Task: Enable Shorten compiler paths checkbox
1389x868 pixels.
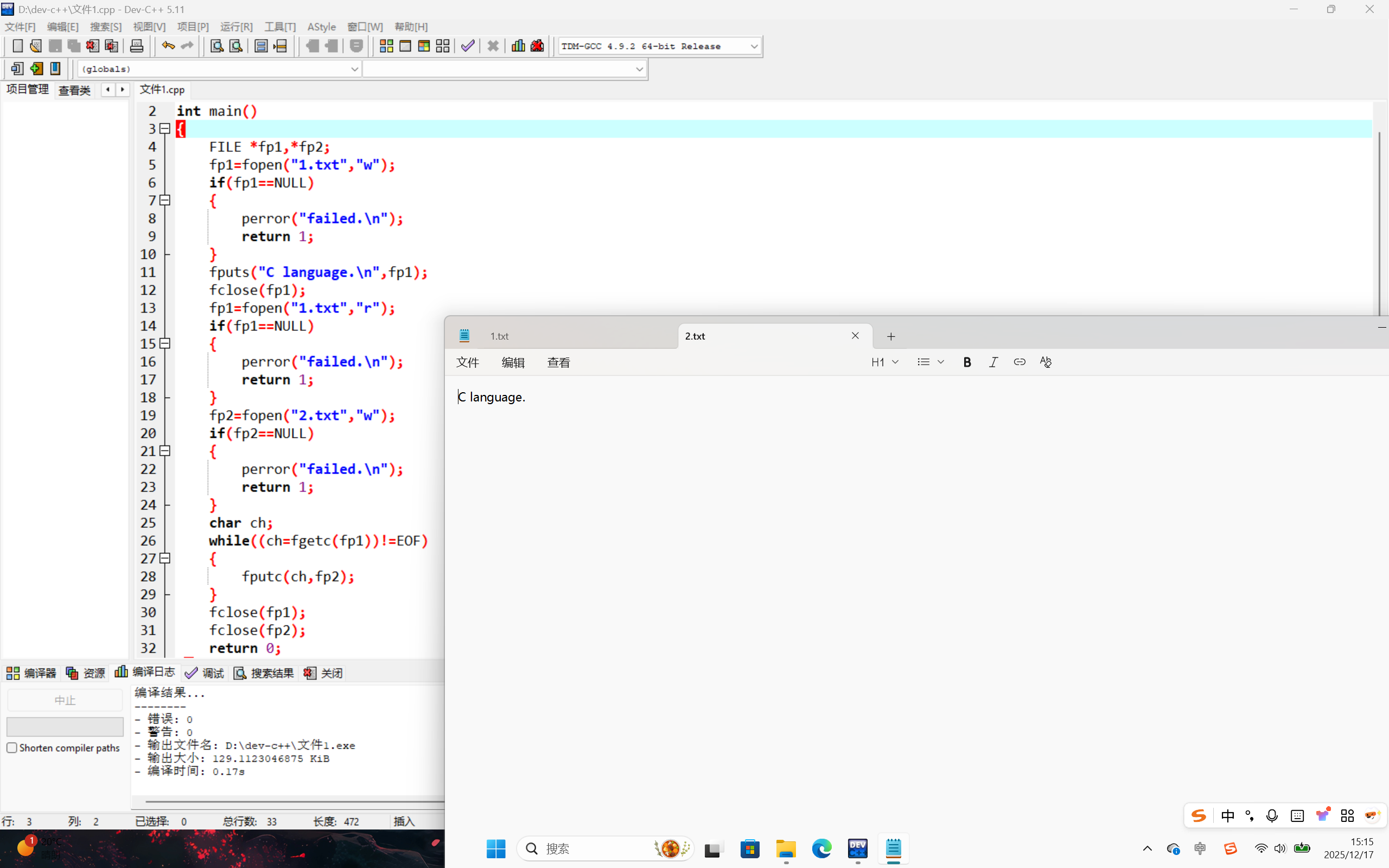Action: (12, 748)
